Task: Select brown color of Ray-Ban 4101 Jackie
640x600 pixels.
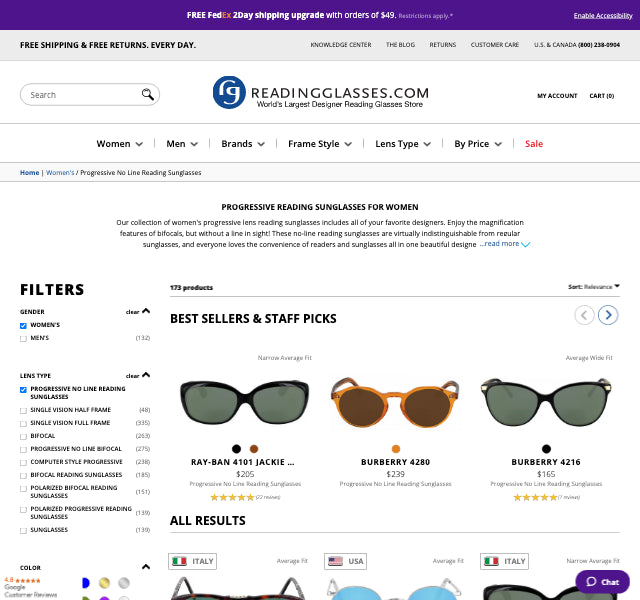Action: [x=254, y=449]
